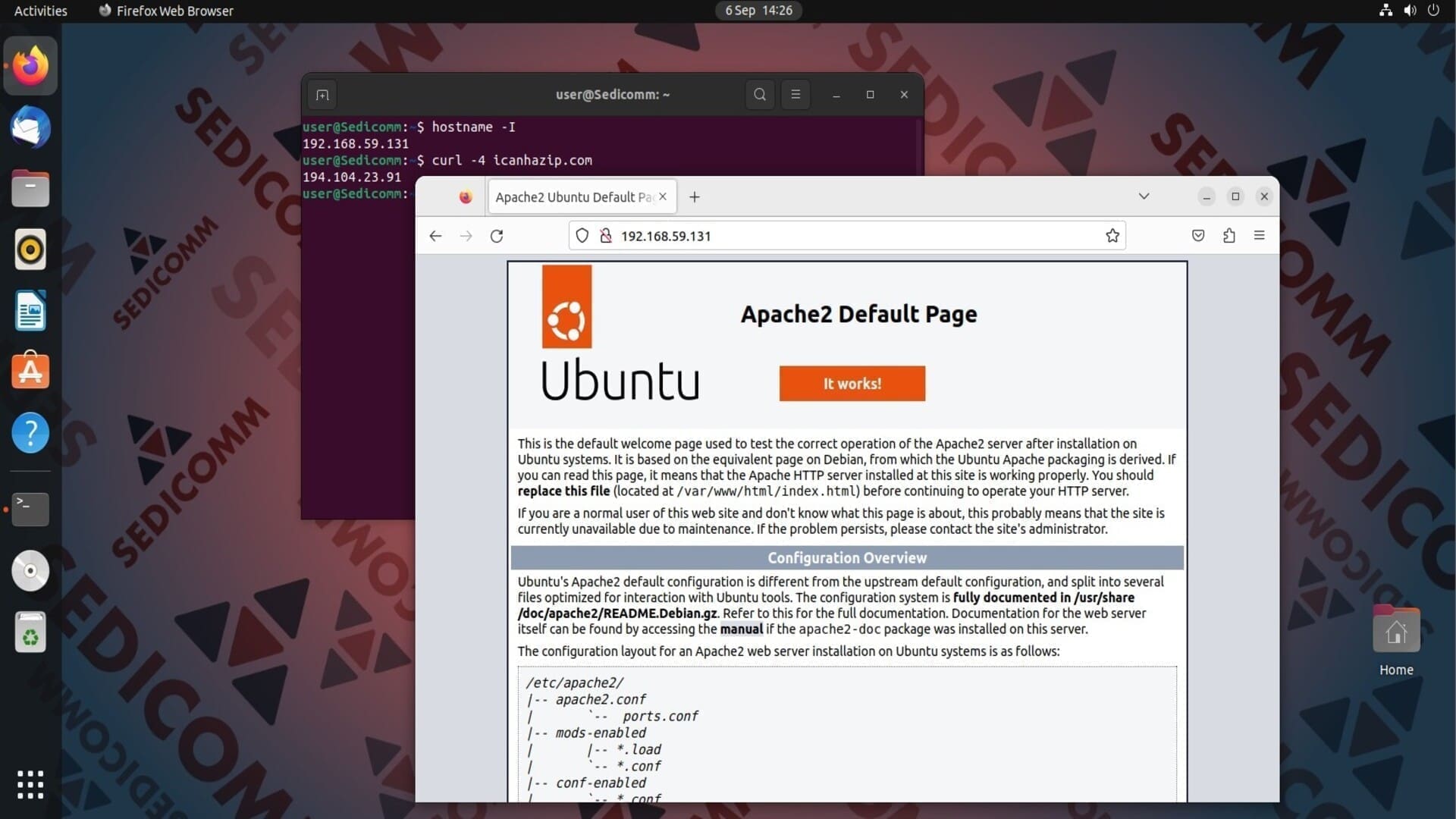1456x819 pixels.
Task: Click 'ports.conf' in the config tree
Action: point(660,717)
